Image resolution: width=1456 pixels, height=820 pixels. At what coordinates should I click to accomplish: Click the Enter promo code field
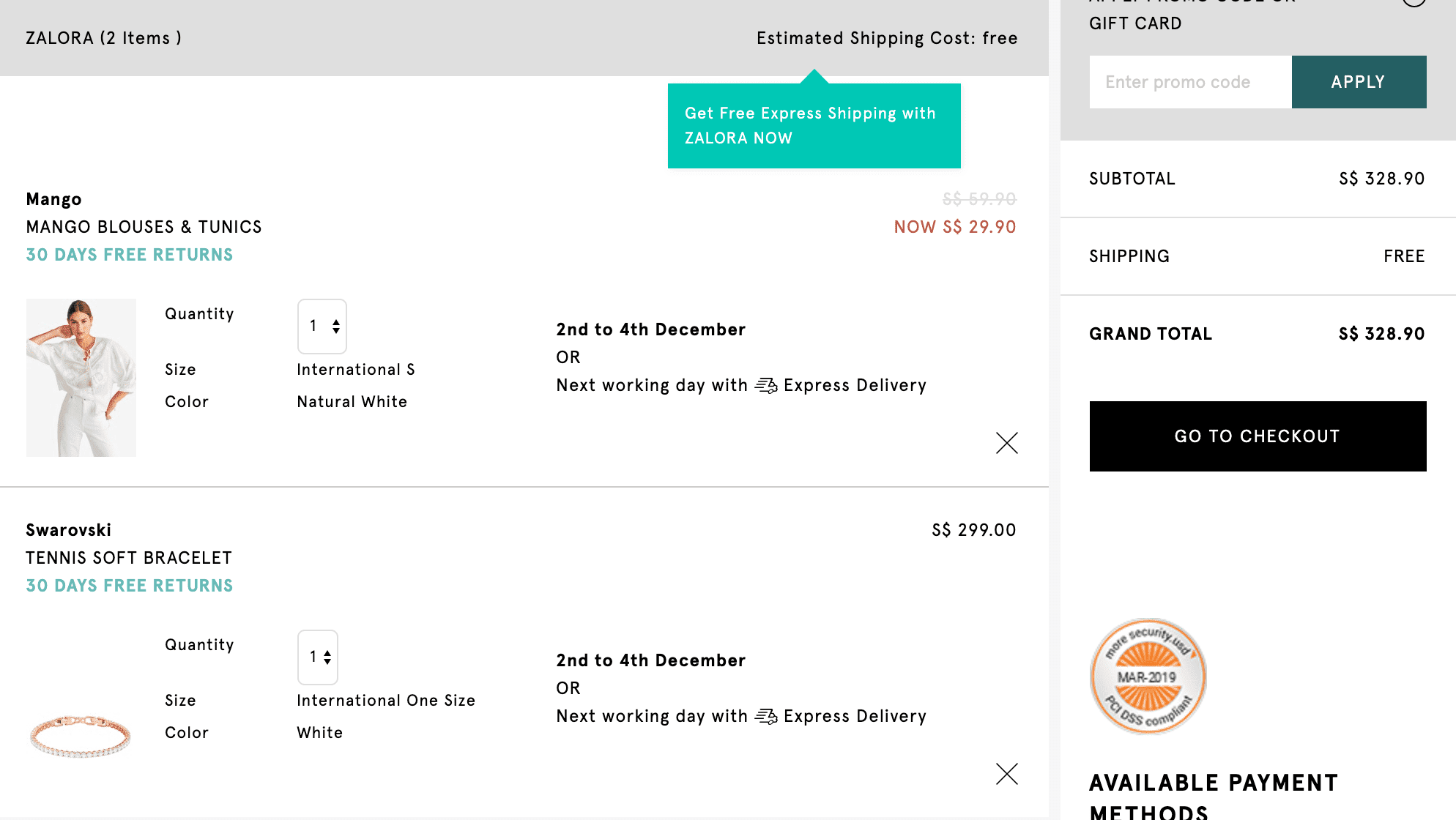1191,82
